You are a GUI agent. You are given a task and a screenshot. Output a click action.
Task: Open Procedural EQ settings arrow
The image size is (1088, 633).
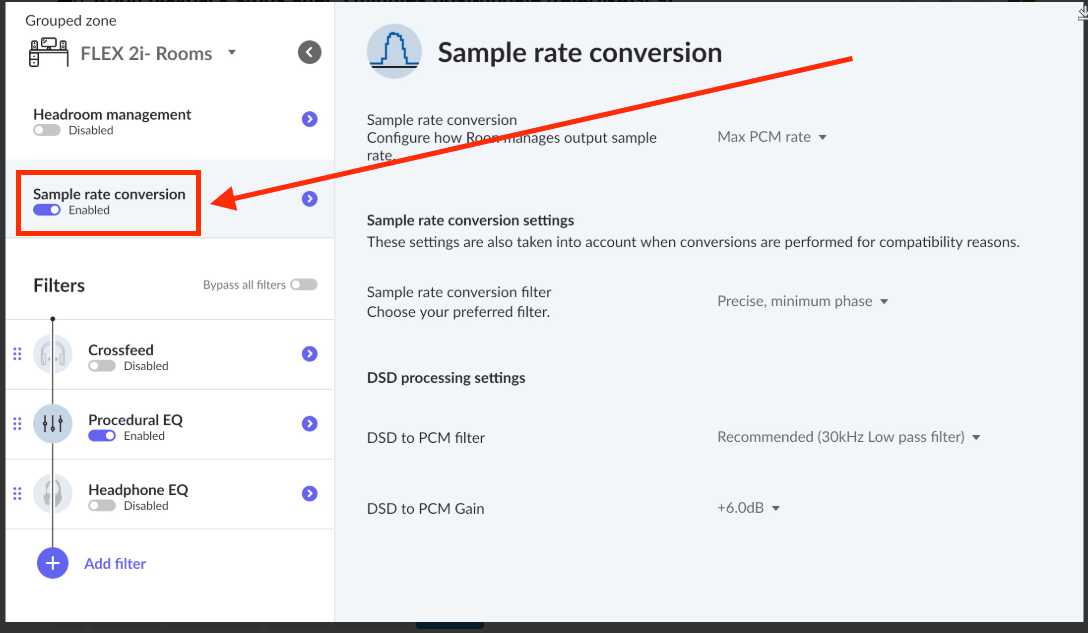point(309,423)
